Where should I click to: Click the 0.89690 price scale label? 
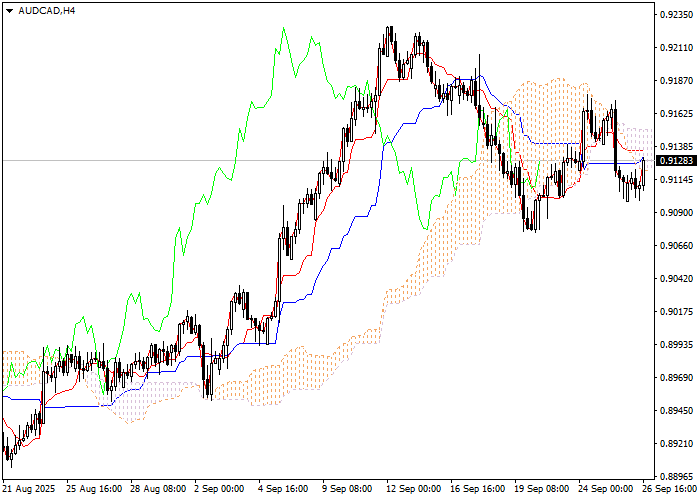pos(677,378)
